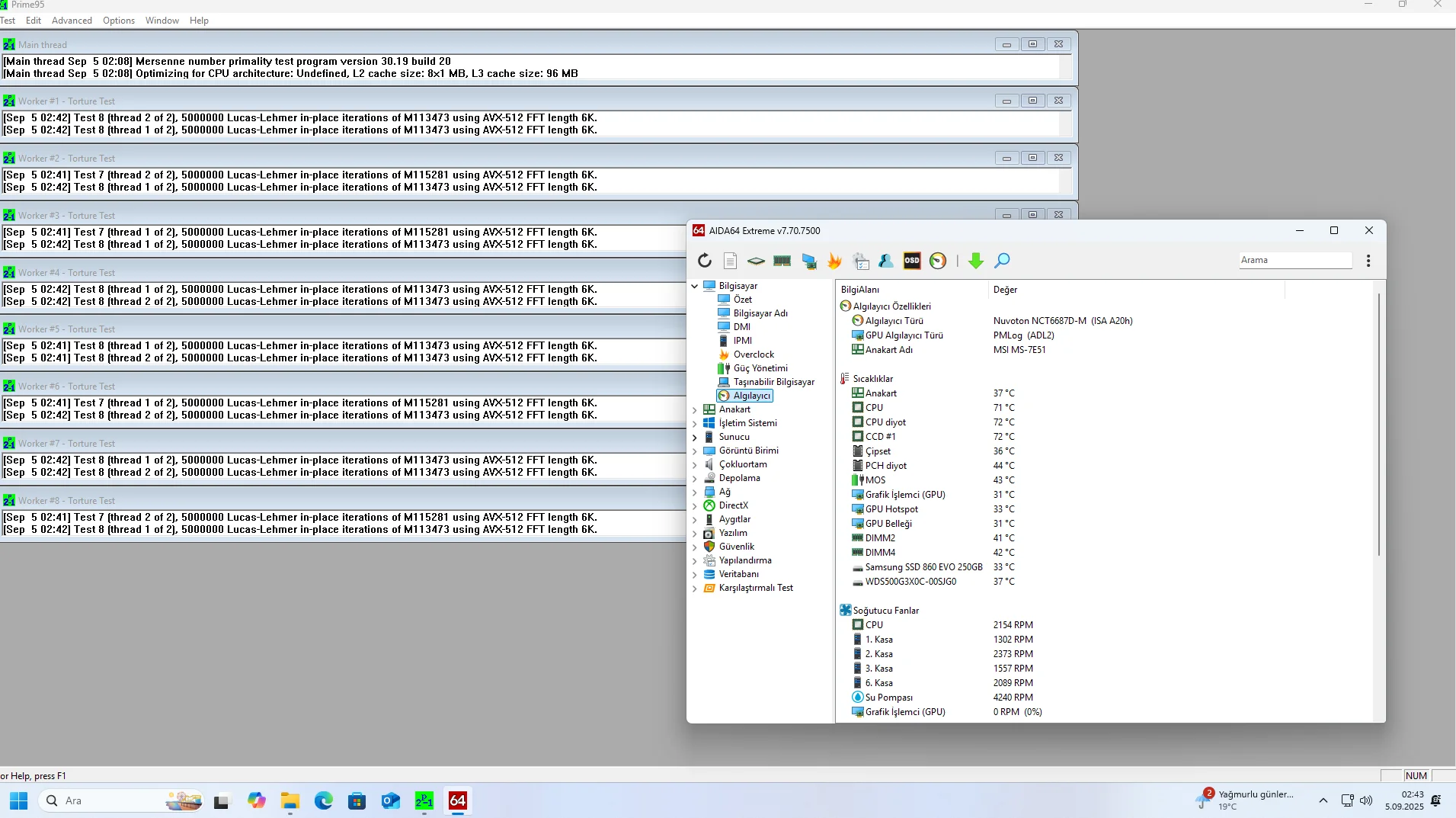Click the Worker #1 Torture Test icon
The image size is (1456, 818).
(x=9, y=101)
